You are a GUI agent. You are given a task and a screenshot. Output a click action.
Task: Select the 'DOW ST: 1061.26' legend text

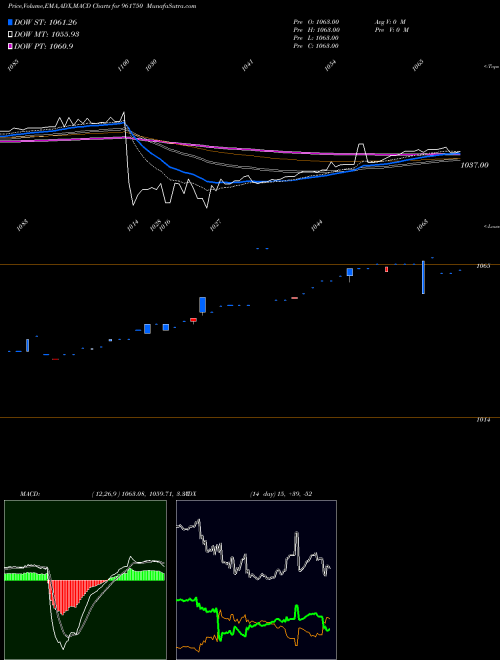(45, 22)
